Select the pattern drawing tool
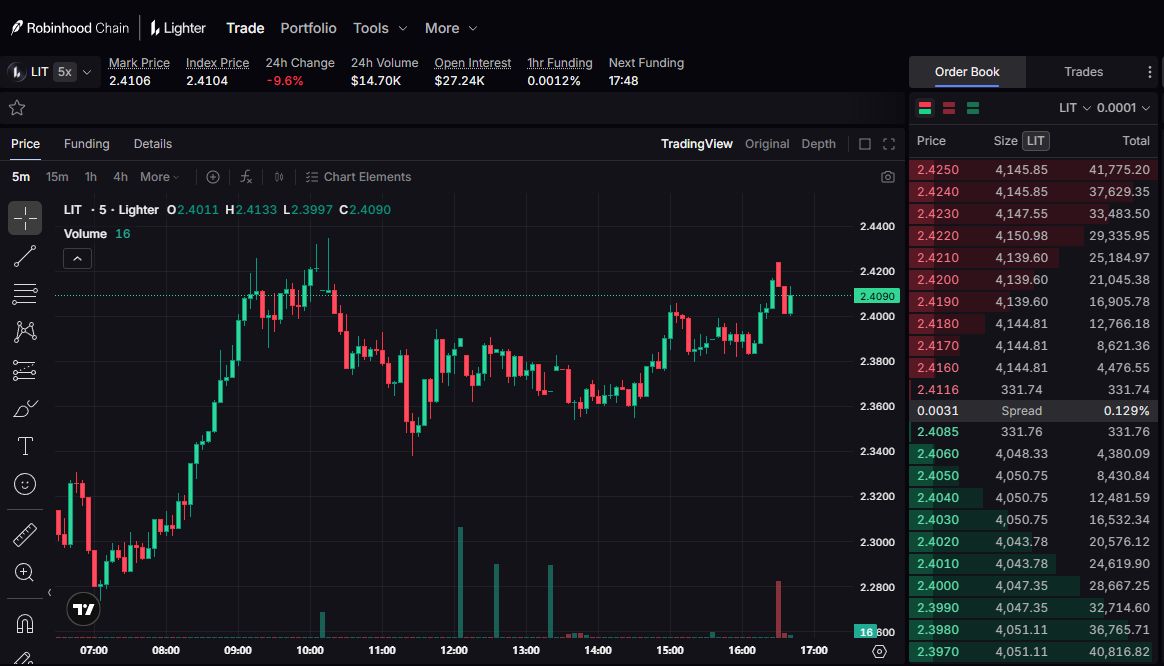The image size is (1164, 666). [x=24, y=331]
